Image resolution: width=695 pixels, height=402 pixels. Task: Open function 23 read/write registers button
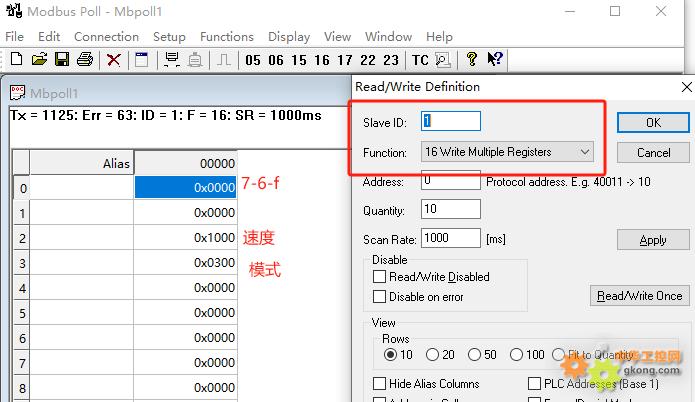click(391, 60)
